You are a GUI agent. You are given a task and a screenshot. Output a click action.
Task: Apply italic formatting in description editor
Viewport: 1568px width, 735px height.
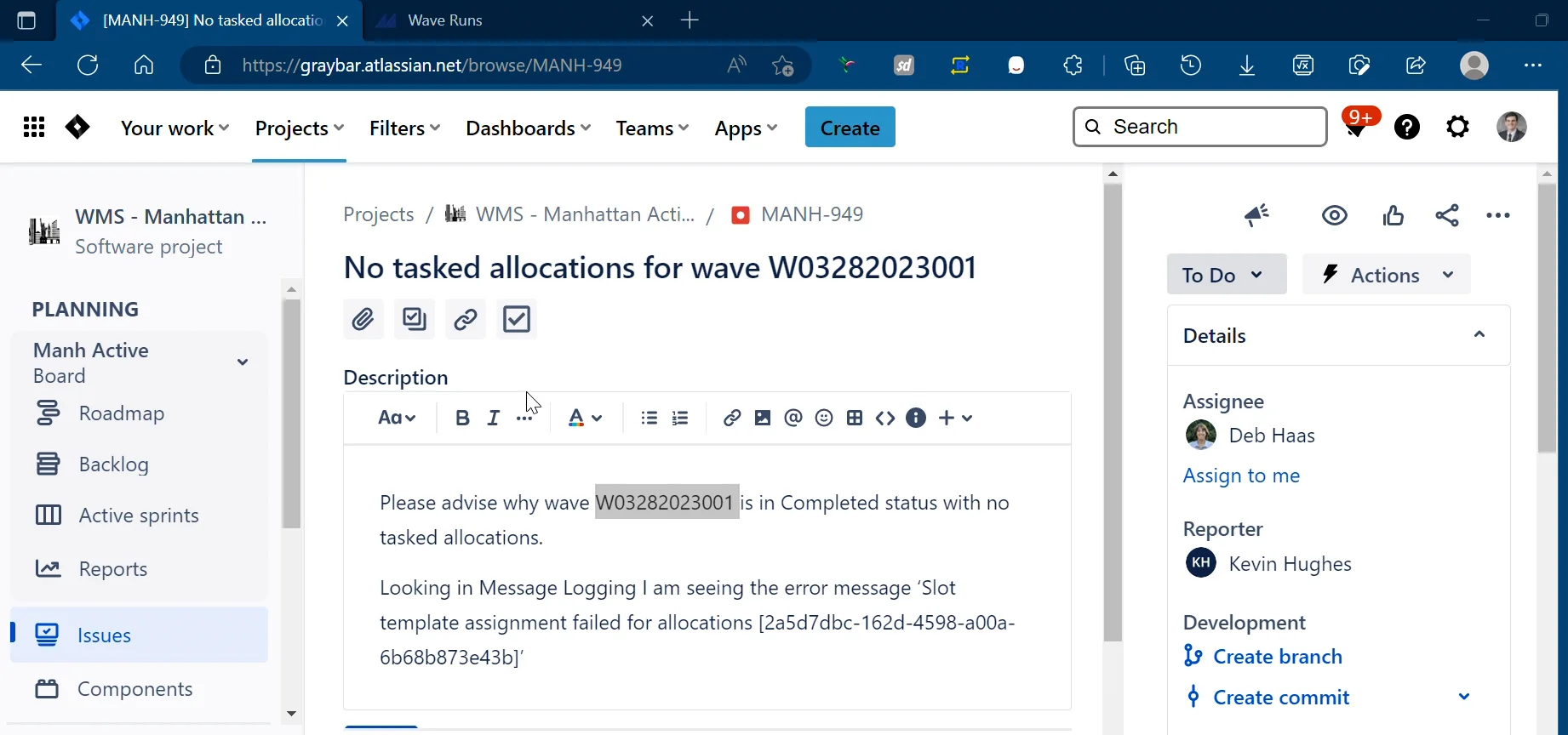(x=494, y=418)
